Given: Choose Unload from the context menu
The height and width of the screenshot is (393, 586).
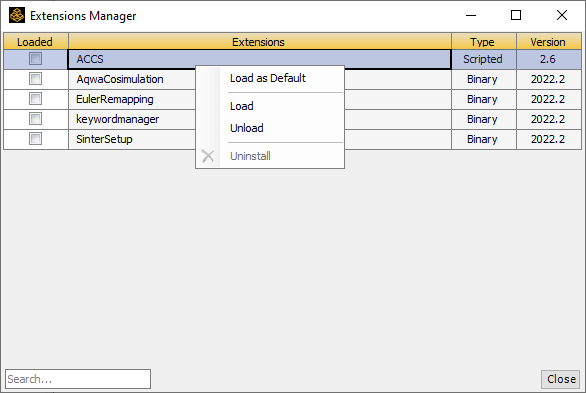Looking at the screenshot, I should point(270,128).
